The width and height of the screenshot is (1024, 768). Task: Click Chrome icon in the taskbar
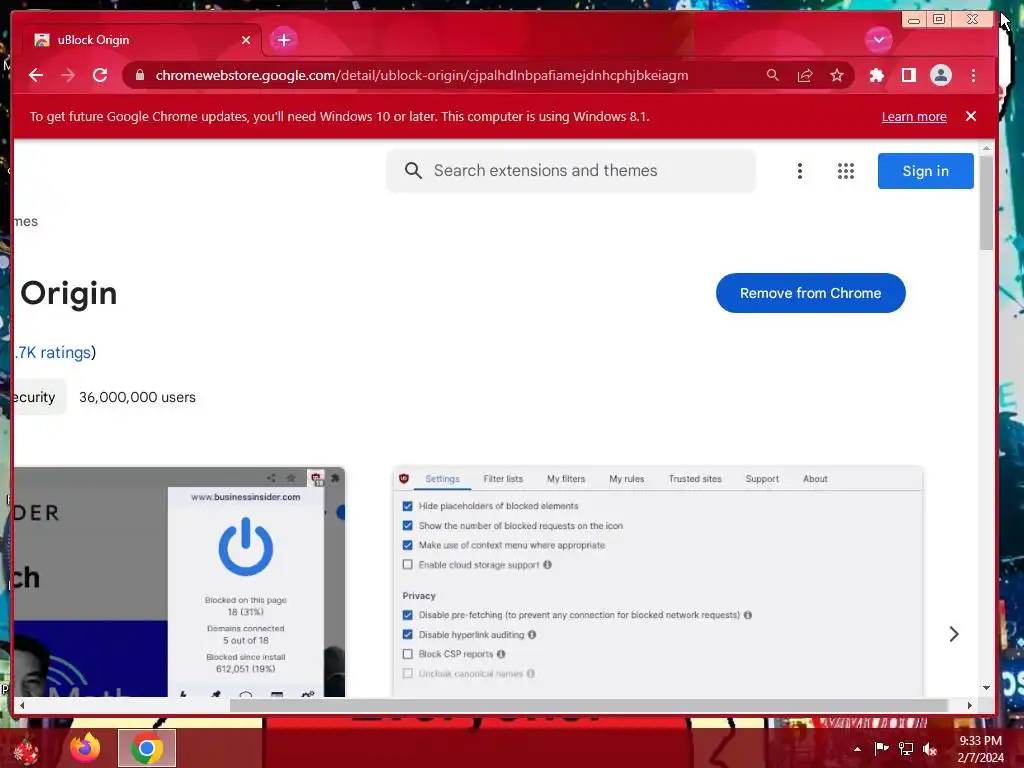click(x=147, y=748)
